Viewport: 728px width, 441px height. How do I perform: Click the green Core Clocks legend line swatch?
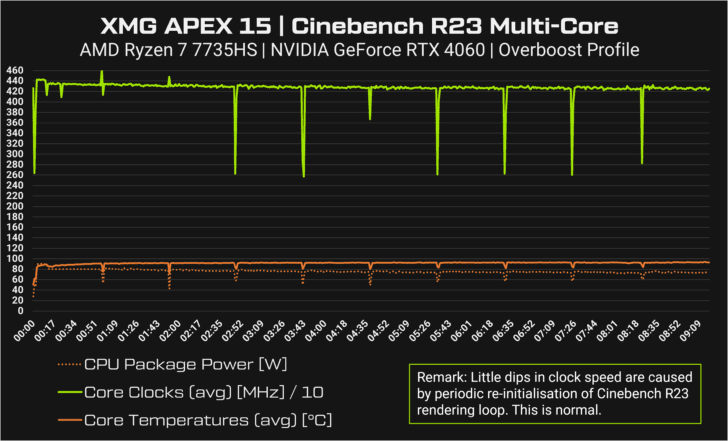69,392
